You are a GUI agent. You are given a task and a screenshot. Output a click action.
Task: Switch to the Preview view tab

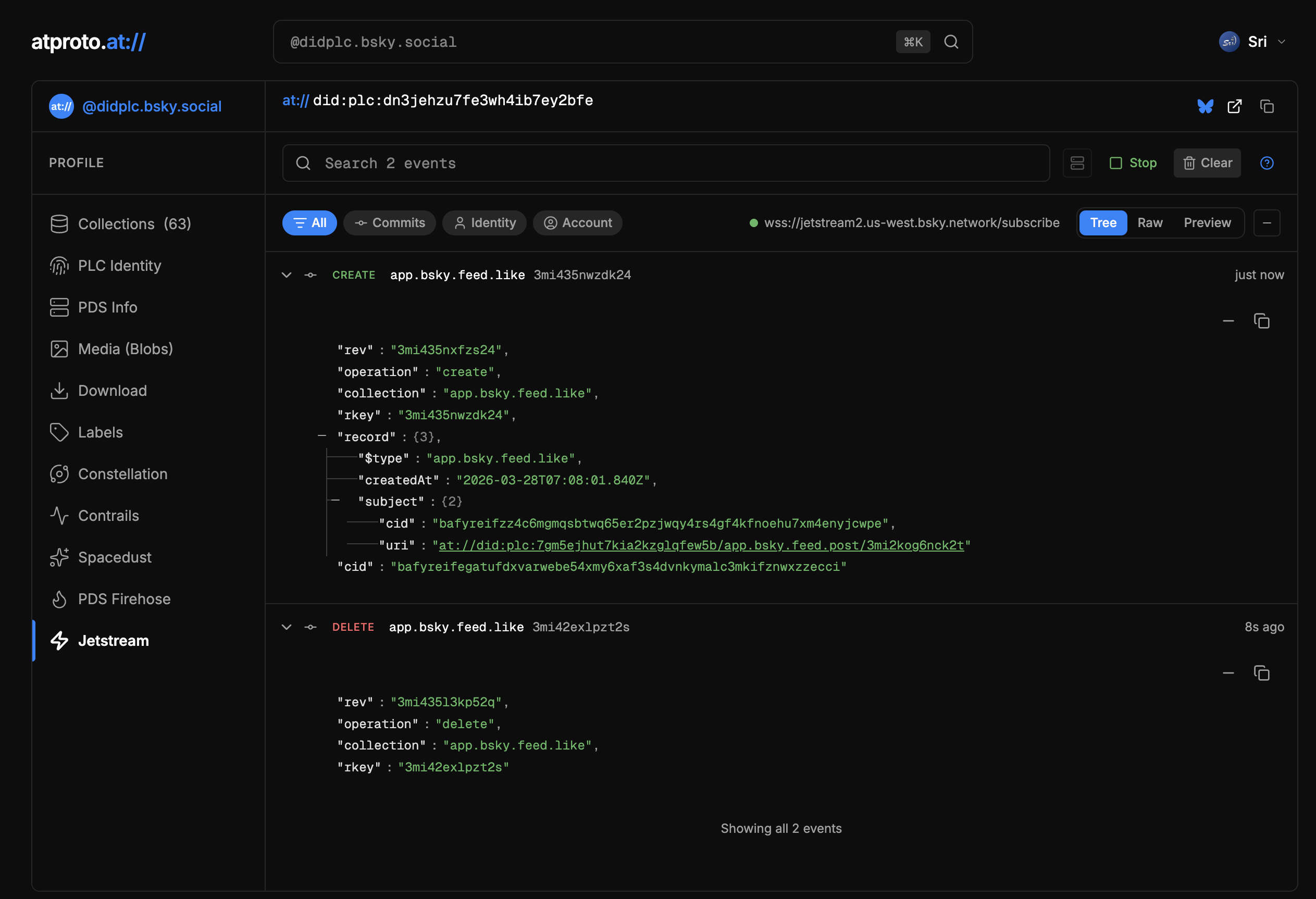point(1207,222)
